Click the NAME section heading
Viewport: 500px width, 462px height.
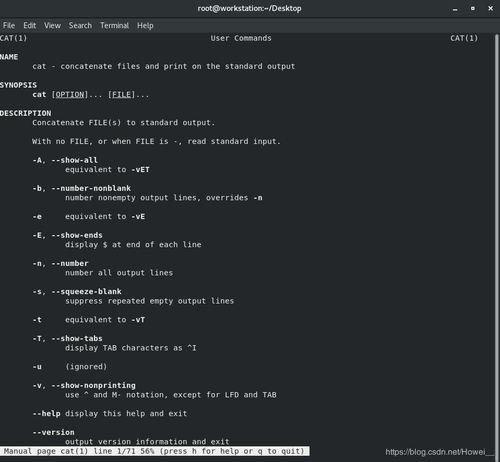(x=9, y=57)
